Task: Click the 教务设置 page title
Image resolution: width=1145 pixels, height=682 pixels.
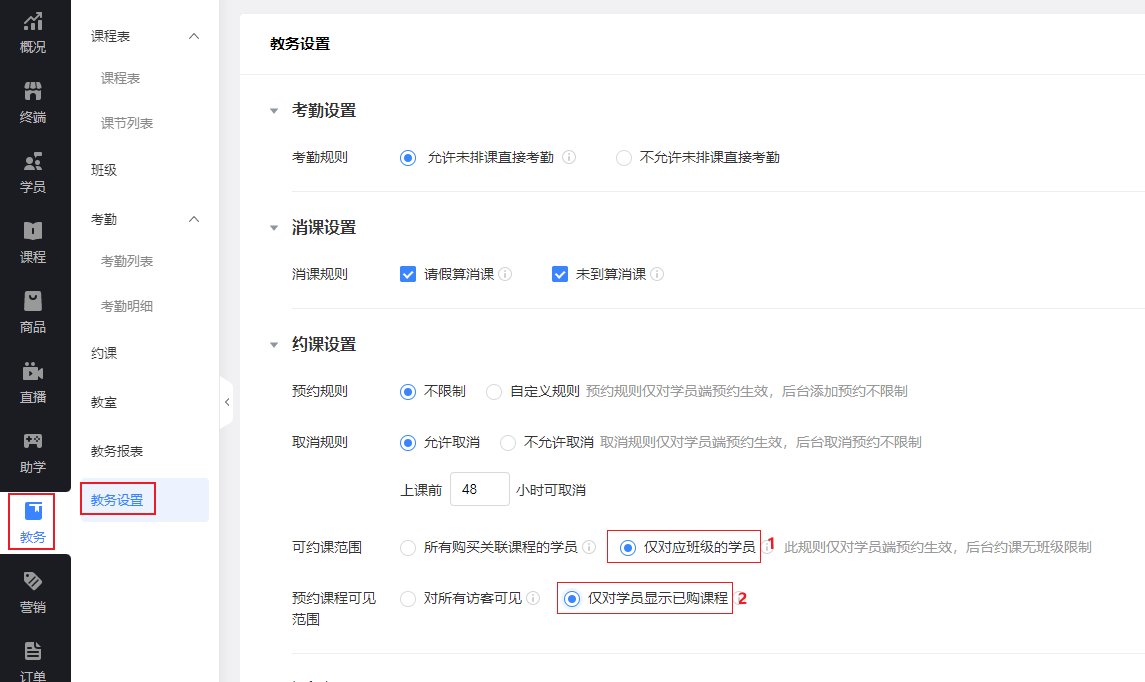Action: tap(300, 44)
